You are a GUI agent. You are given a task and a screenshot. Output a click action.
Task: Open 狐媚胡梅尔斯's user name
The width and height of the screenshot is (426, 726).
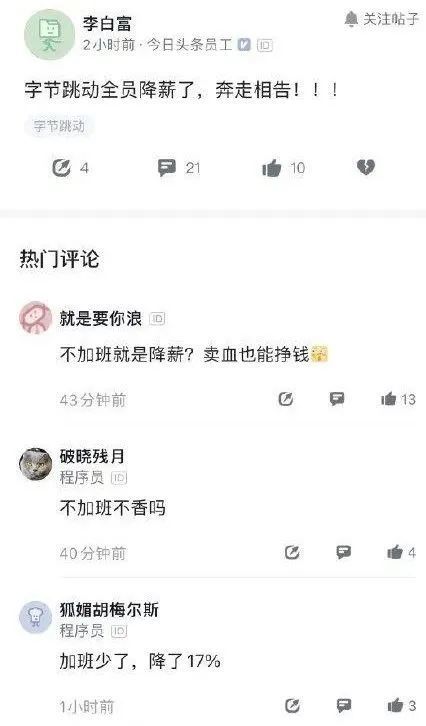pos(109,610)
